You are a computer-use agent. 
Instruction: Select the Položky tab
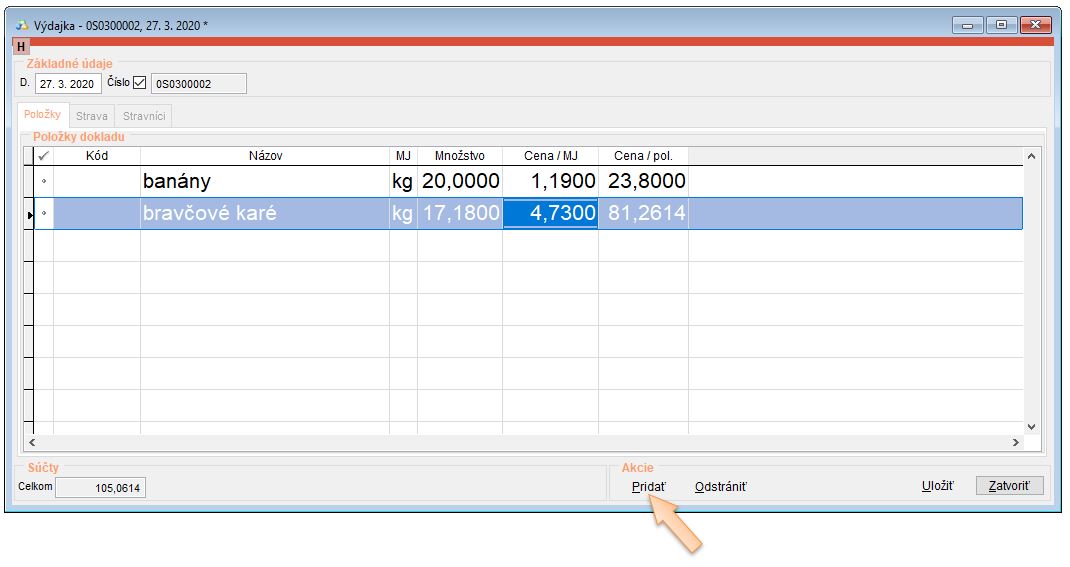pos(43,115)
